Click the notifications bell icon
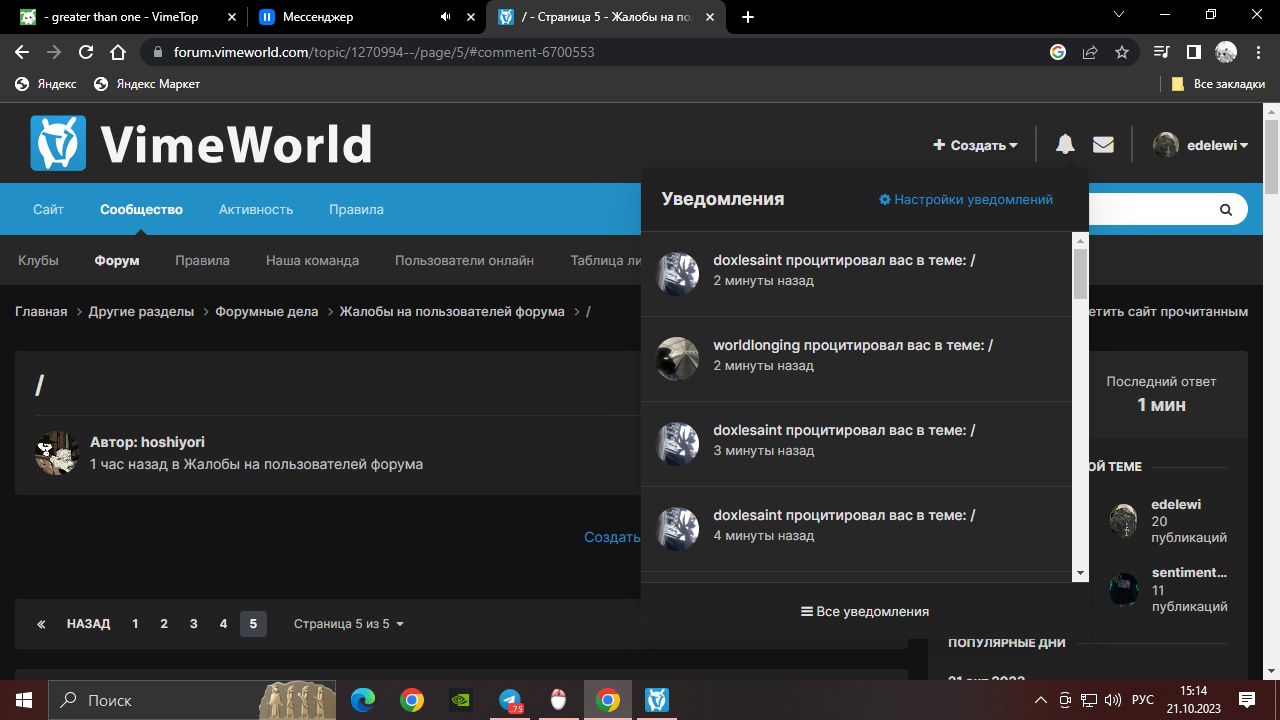1280x720 pixels. pos(1065,145)
